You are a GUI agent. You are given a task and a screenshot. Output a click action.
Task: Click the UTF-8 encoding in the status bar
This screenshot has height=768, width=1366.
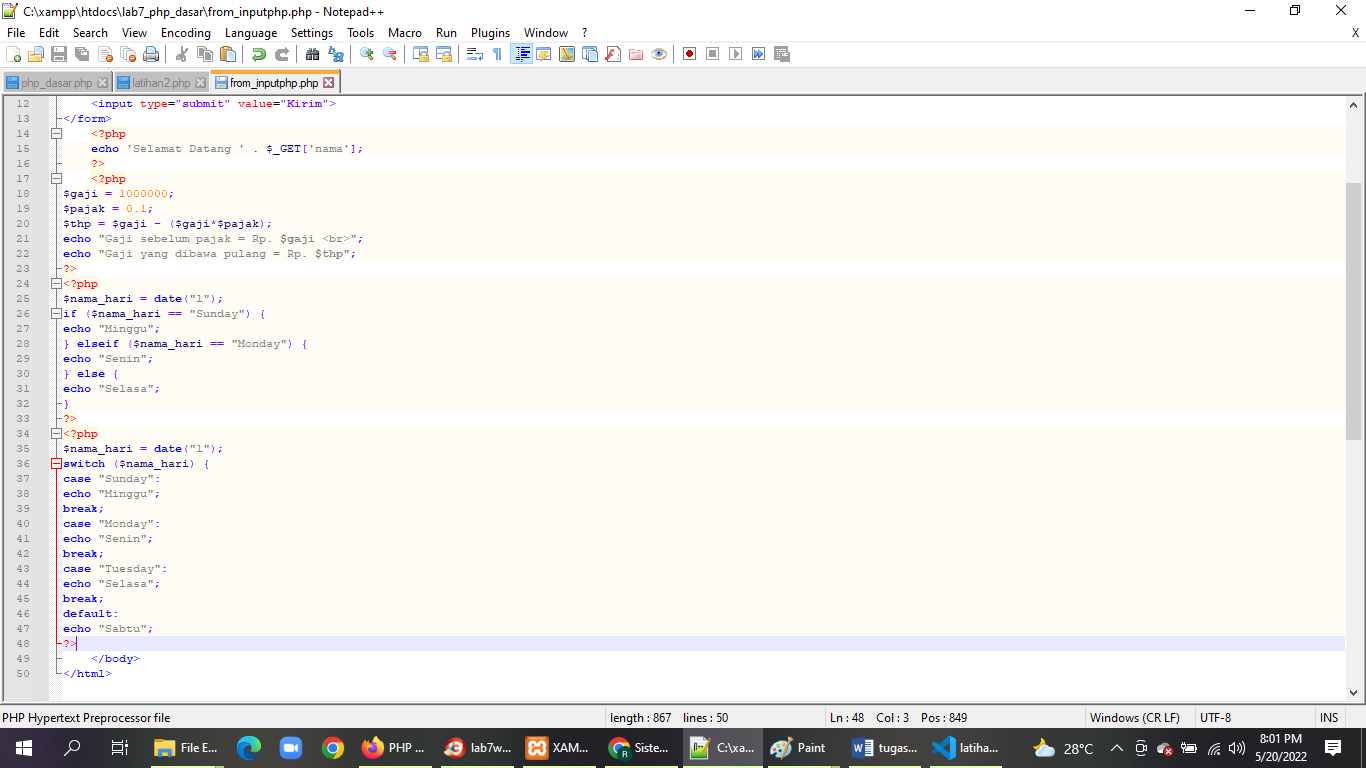(1216, 718)
